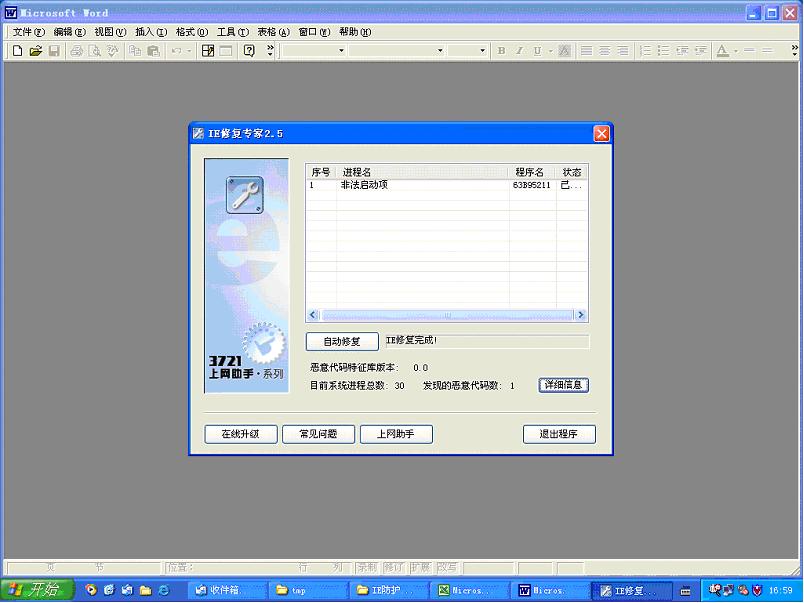This screenshot has width=804, height=603.
Task: Open the 编辑 menu
Action: pyautogui.click(x=69, y=32)
